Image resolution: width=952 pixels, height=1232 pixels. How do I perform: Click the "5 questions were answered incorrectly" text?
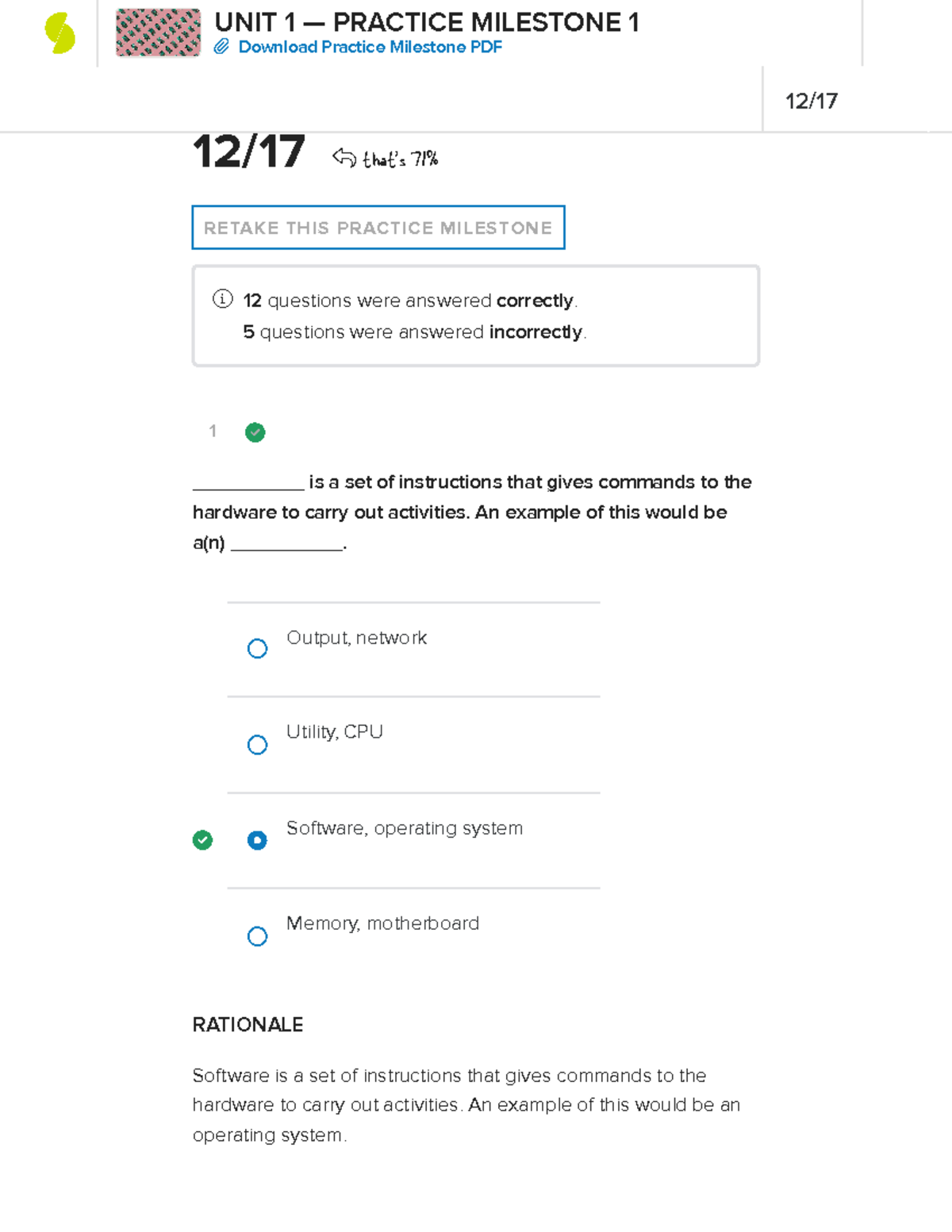point(413,332)
